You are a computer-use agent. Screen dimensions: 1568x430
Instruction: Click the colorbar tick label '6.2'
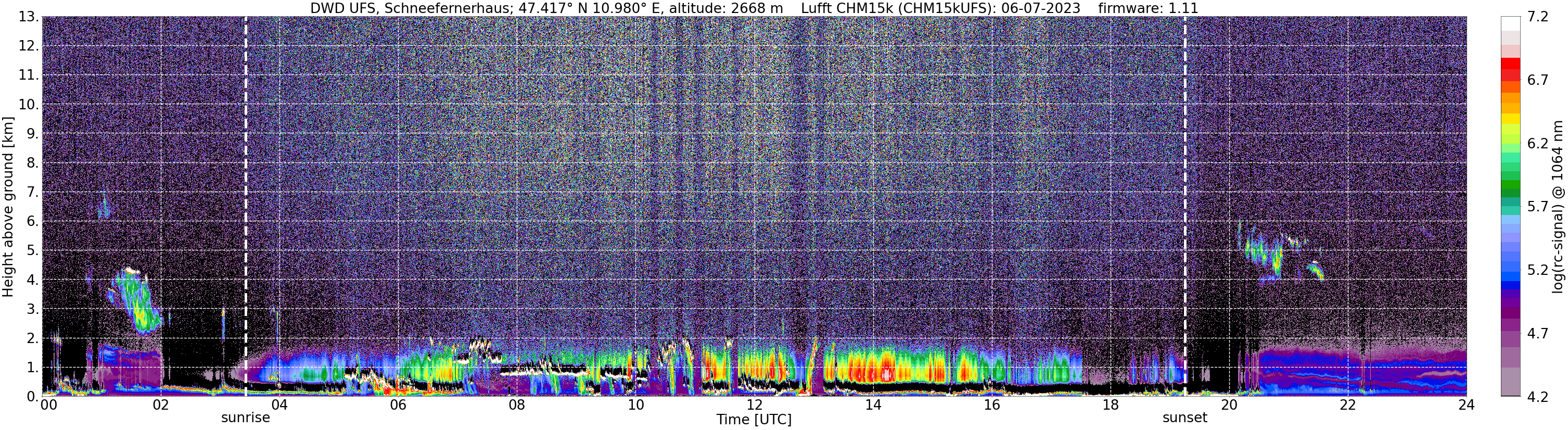(x=1538, y=144)
